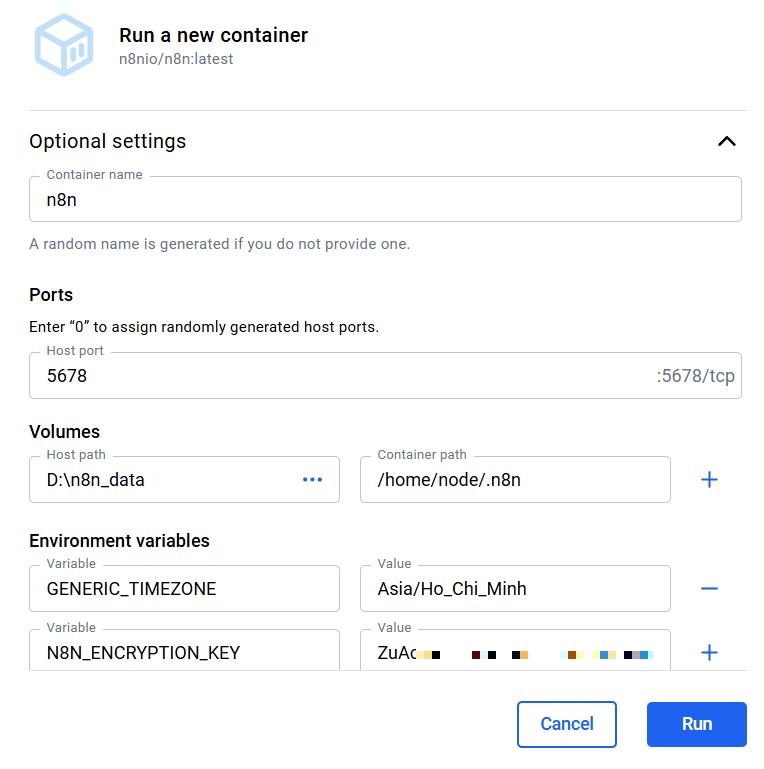764x769 pixels.
Task: Select the N8N_ENCRYPTION_KEY variable field
Action: [x=184, y=650]
